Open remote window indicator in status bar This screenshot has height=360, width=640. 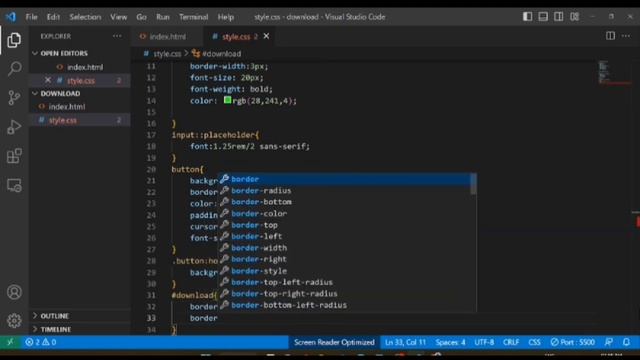tap(10, 342)
